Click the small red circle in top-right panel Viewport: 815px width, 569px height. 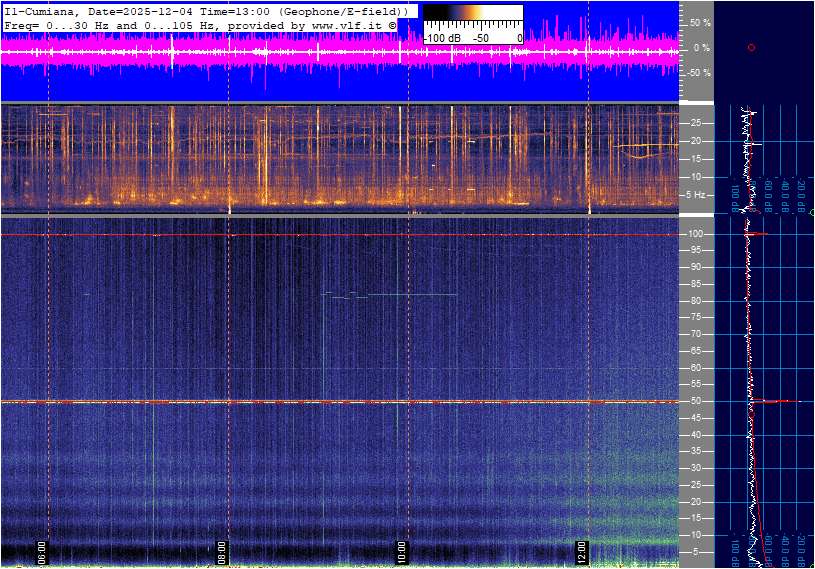pyautogui.click(x=751, y=47)
